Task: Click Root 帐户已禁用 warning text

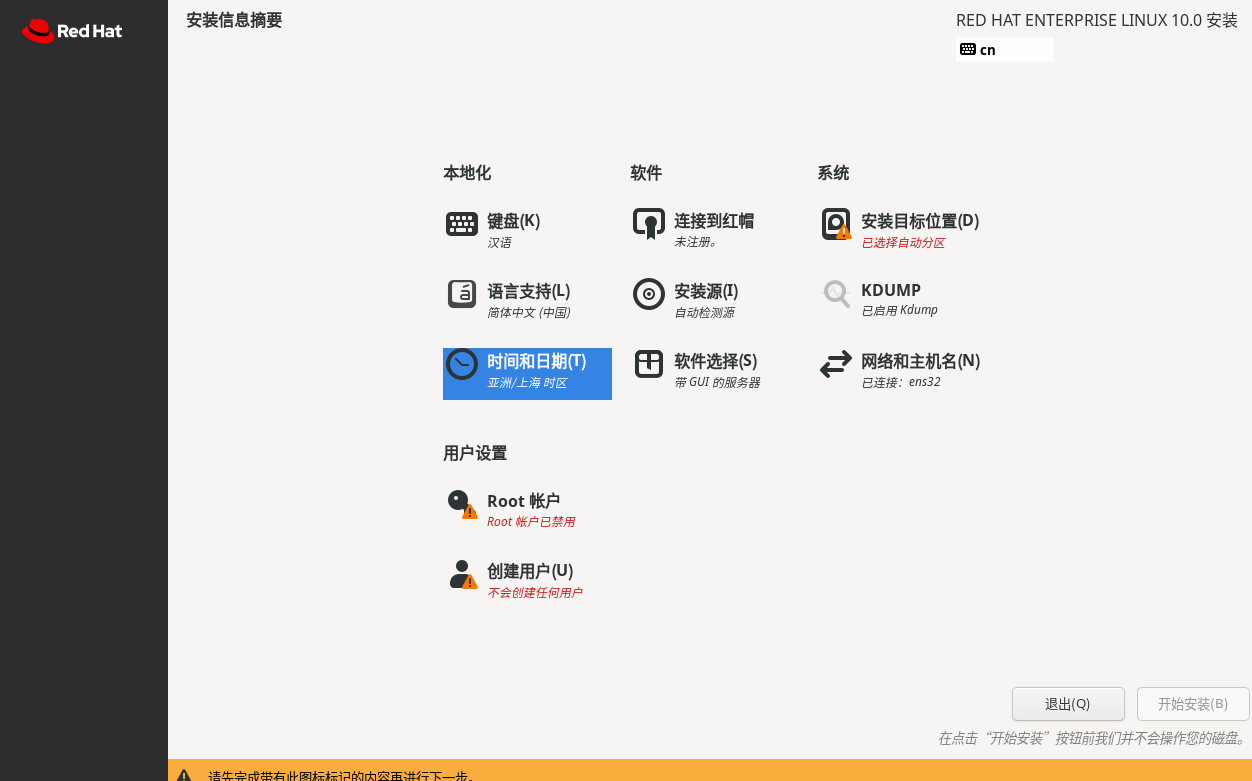Action: [x=531, y=523]
